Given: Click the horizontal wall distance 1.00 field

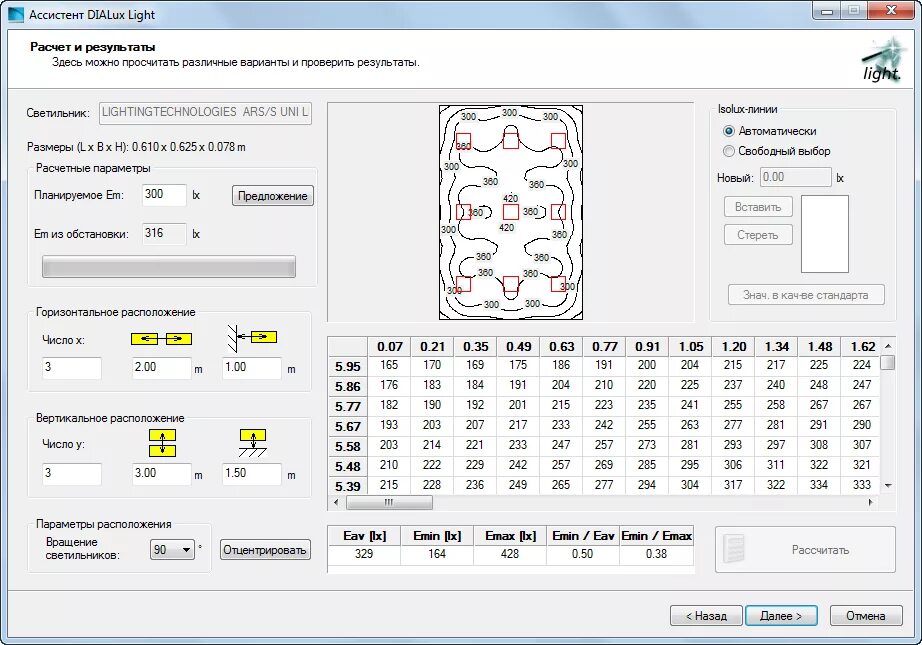Looking at the screenshot, I should click(x=252, y=367).
